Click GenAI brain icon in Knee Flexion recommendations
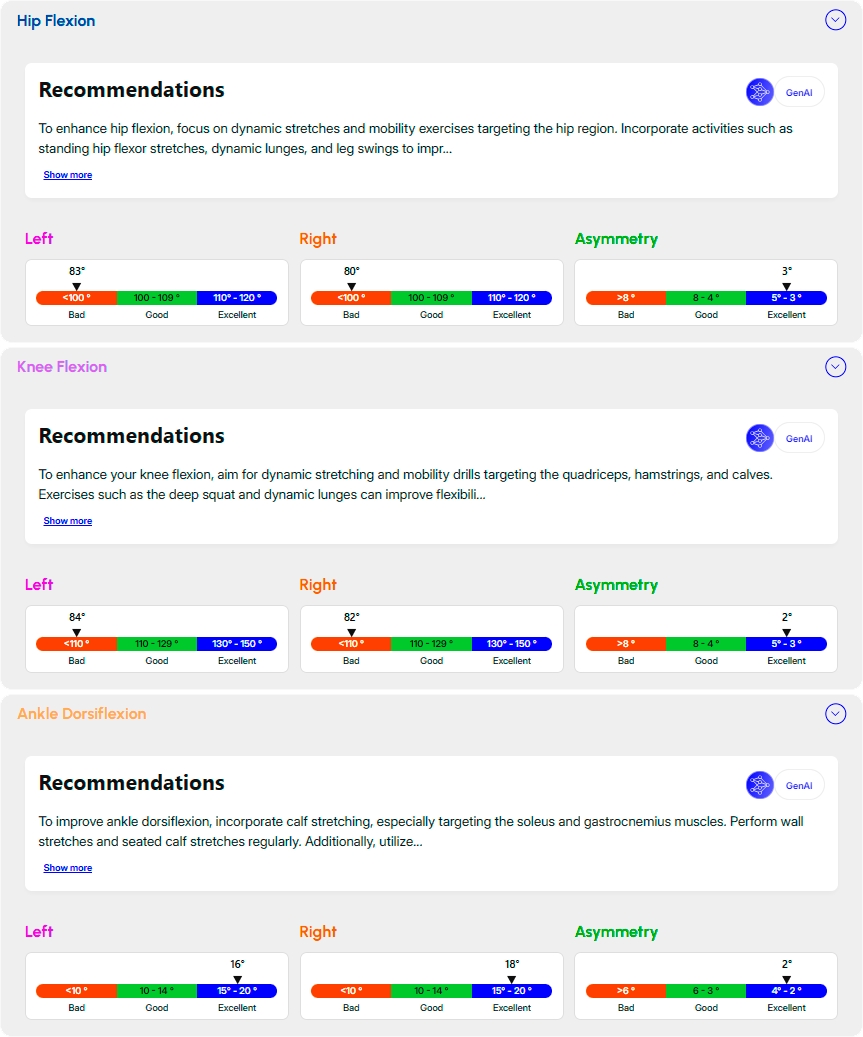863x1037 pixels. pyautogui.click(x=760, y=438)
